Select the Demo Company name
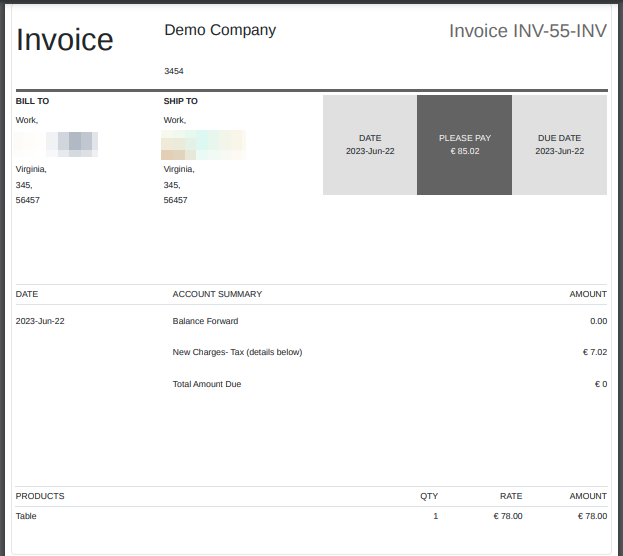The height and width of the screenshot is (556, 623). (220, 30)
